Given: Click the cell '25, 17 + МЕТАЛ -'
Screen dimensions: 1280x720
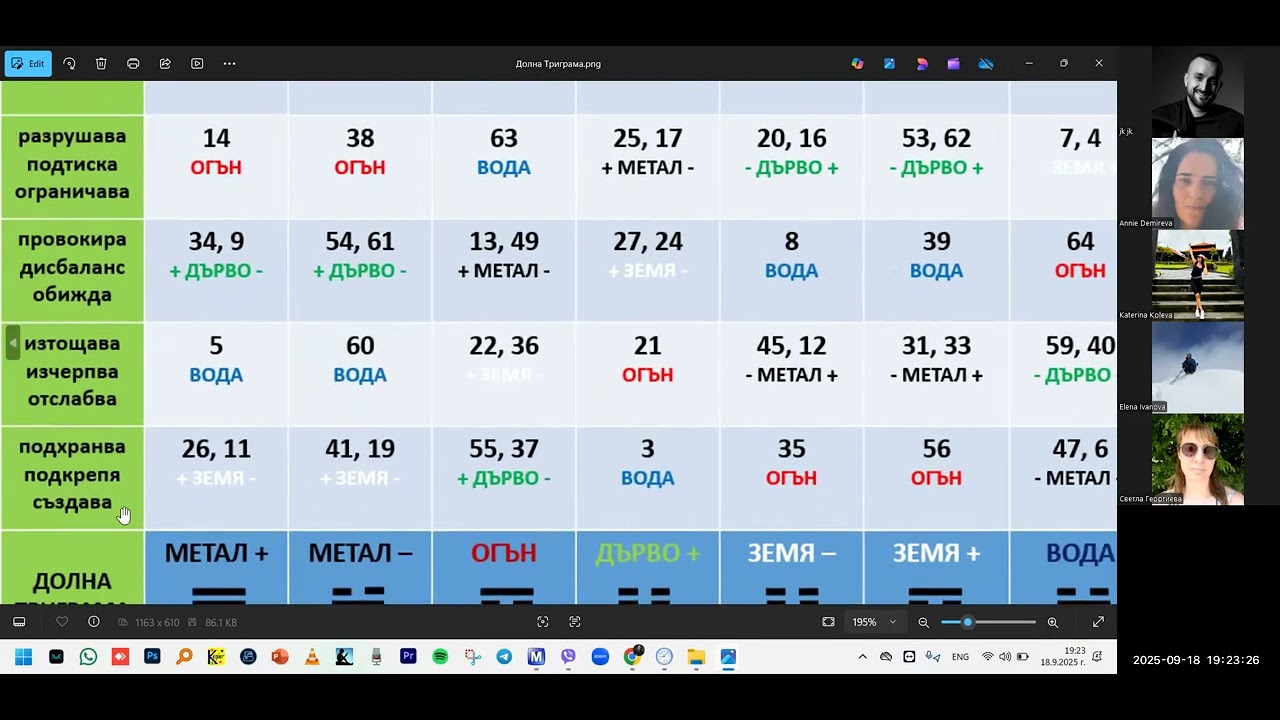Looking at the screenshot, I should click(x=648, y=166).
